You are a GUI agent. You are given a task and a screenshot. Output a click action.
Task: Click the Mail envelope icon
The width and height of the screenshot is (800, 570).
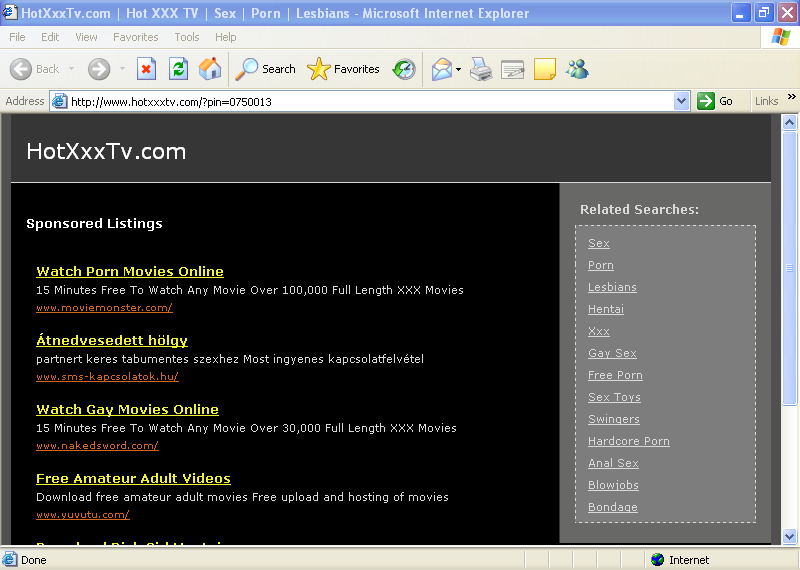tap(441, 69)
